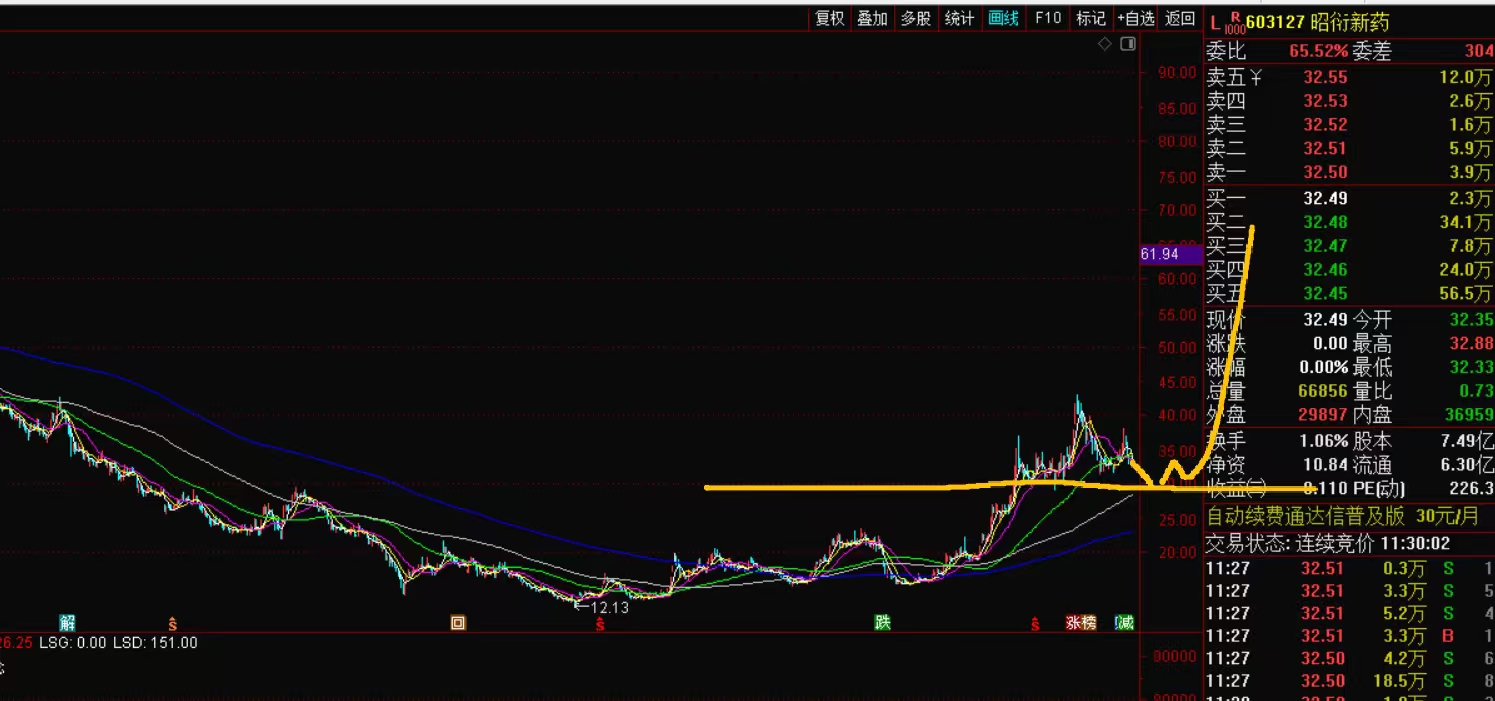Click the tick row with volume 0.3万
The width and height of the screenshot is (1495, 701).
coord(1350,569)
